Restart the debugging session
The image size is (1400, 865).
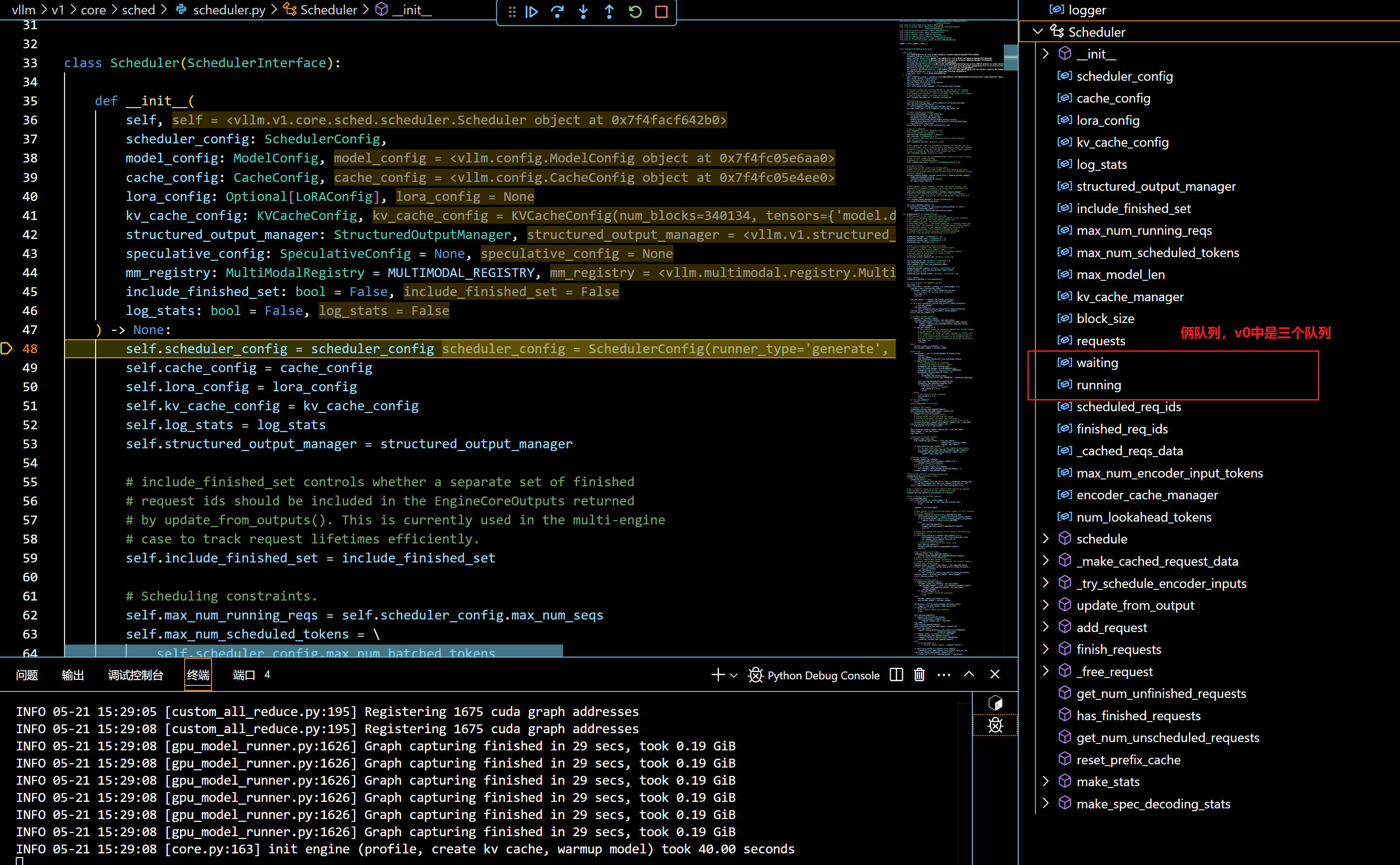635,12
